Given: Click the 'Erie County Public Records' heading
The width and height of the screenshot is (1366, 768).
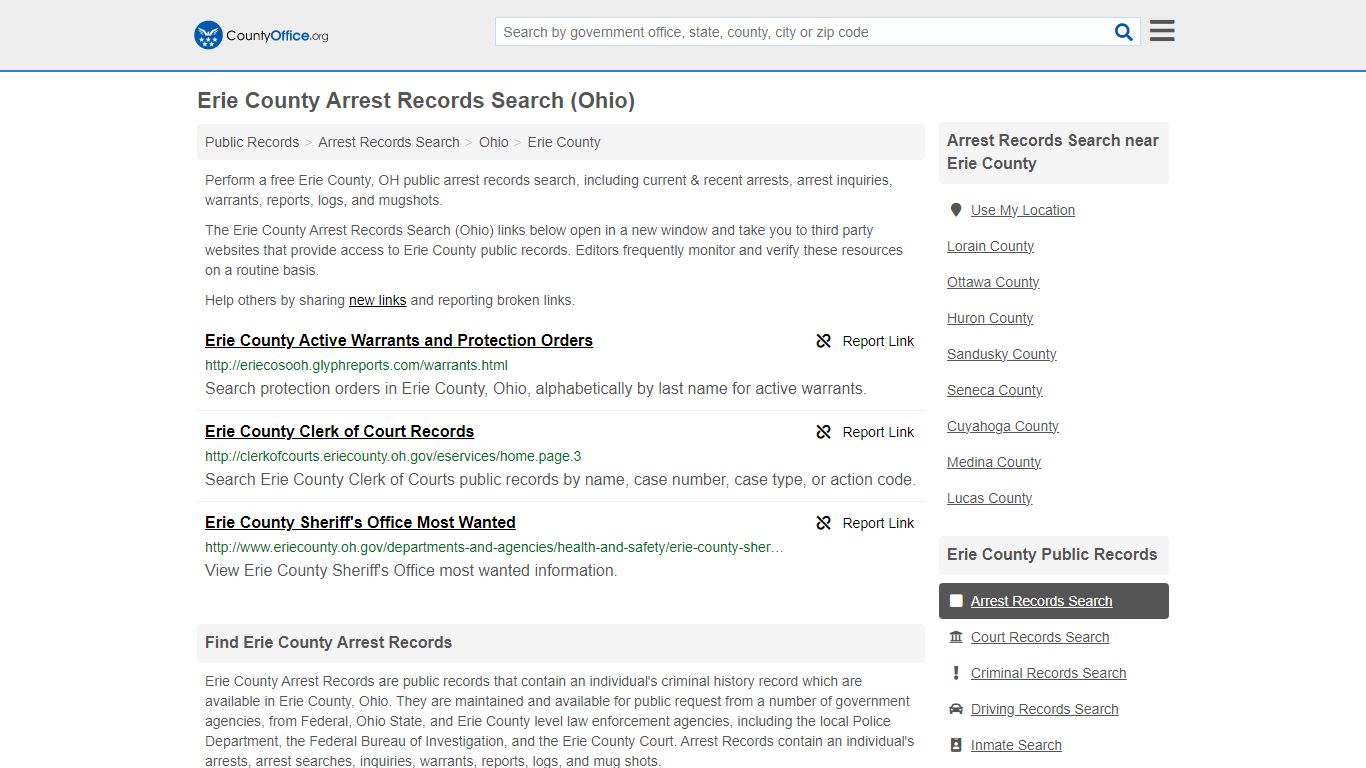Looking at the screenshot, I should [x=1052, y=554].
